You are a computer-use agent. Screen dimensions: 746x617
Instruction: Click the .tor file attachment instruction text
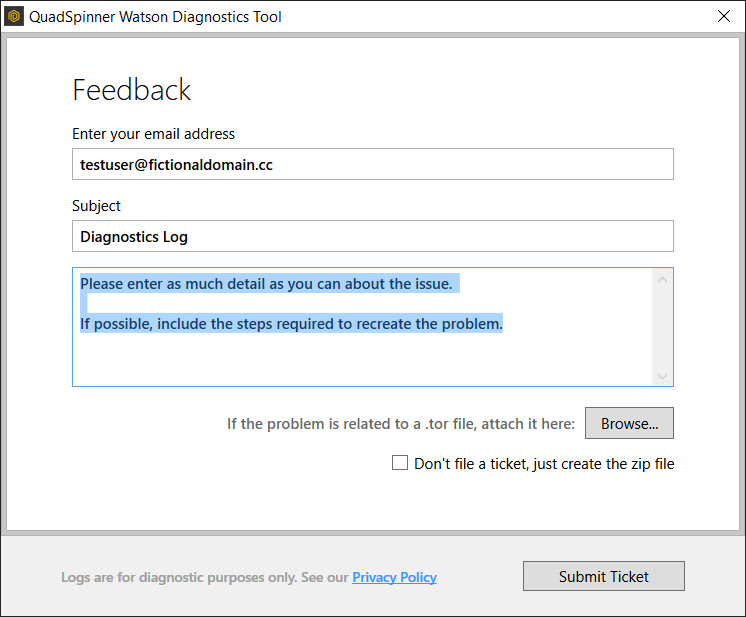coord(400,424)
